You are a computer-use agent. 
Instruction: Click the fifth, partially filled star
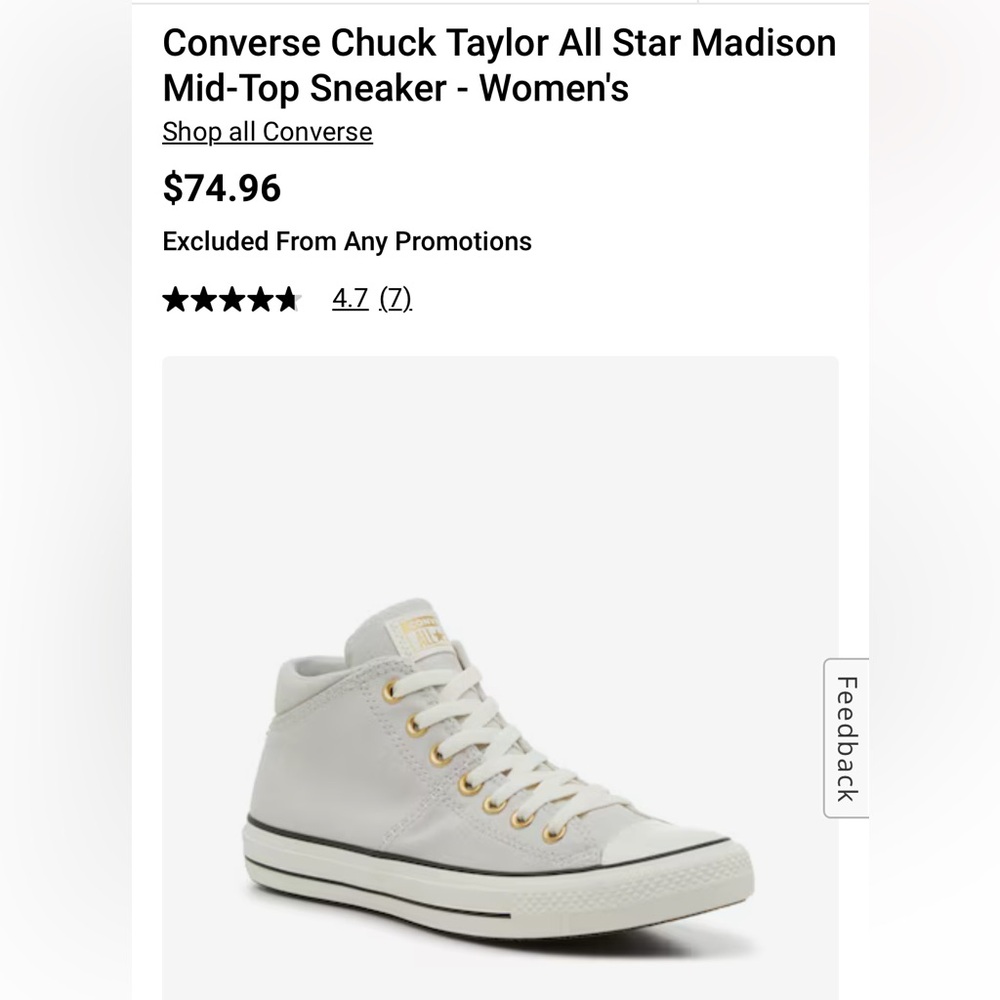point(288,298)
